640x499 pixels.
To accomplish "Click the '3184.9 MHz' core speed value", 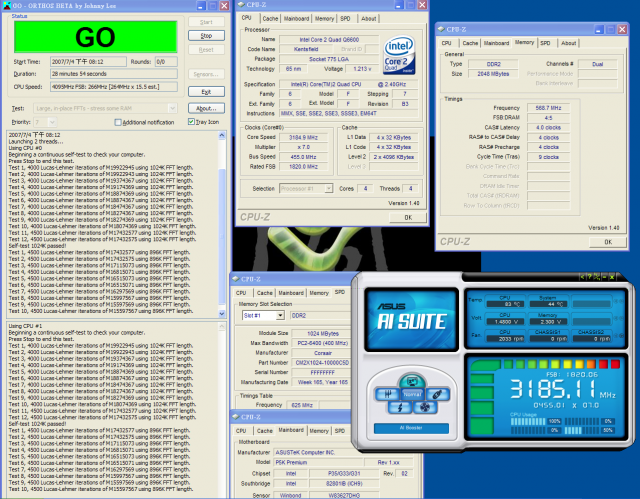I will pyautogui.click(x=303, y=138).
